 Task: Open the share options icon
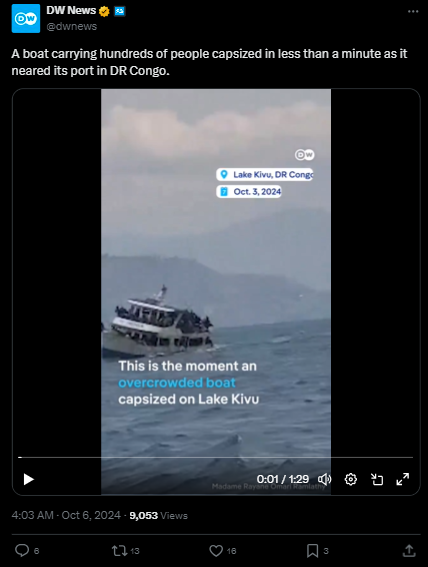[409, 551]
